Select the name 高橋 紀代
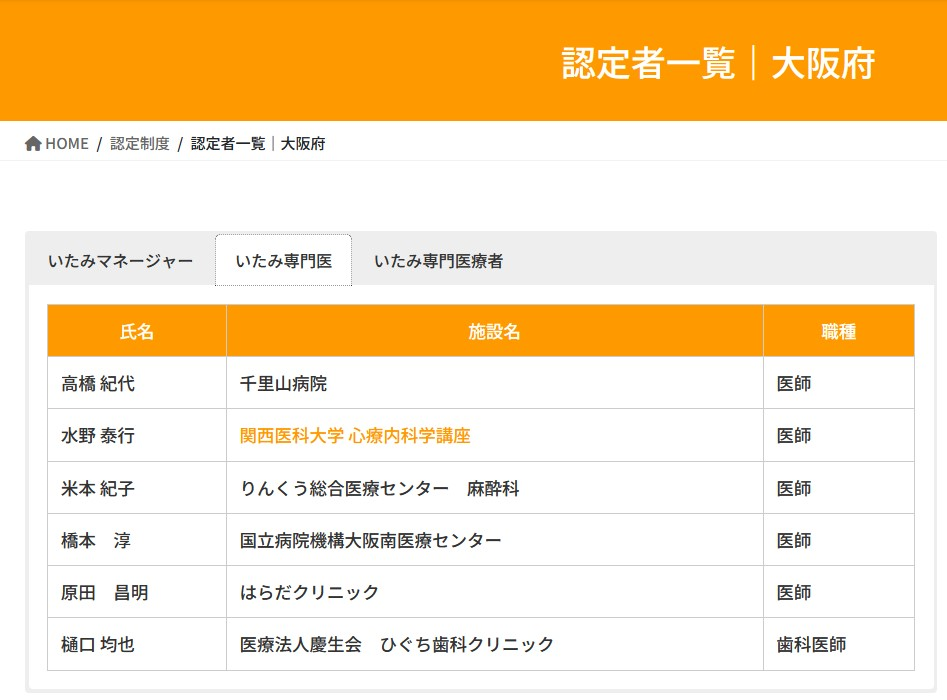The image size is (947, 700). pos(98,384)
